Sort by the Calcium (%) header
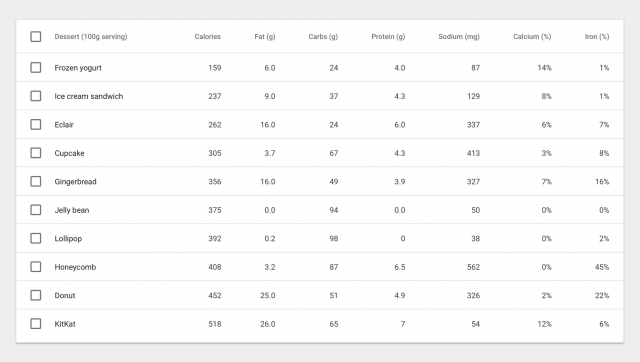 coord(532,37)
